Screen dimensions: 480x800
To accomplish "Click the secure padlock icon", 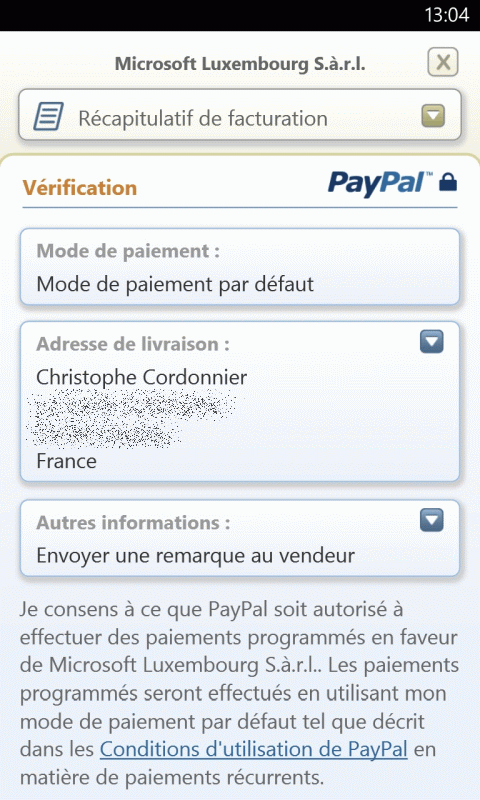I will (x=448, y=182).
